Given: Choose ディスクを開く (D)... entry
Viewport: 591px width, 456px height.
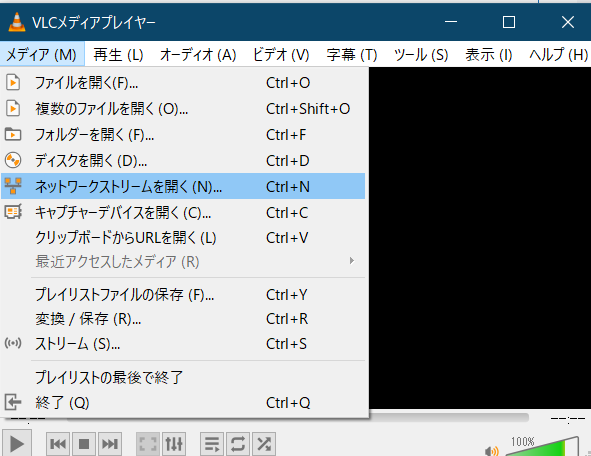Looking at the screenshot, I should click(x=183, y=161).
